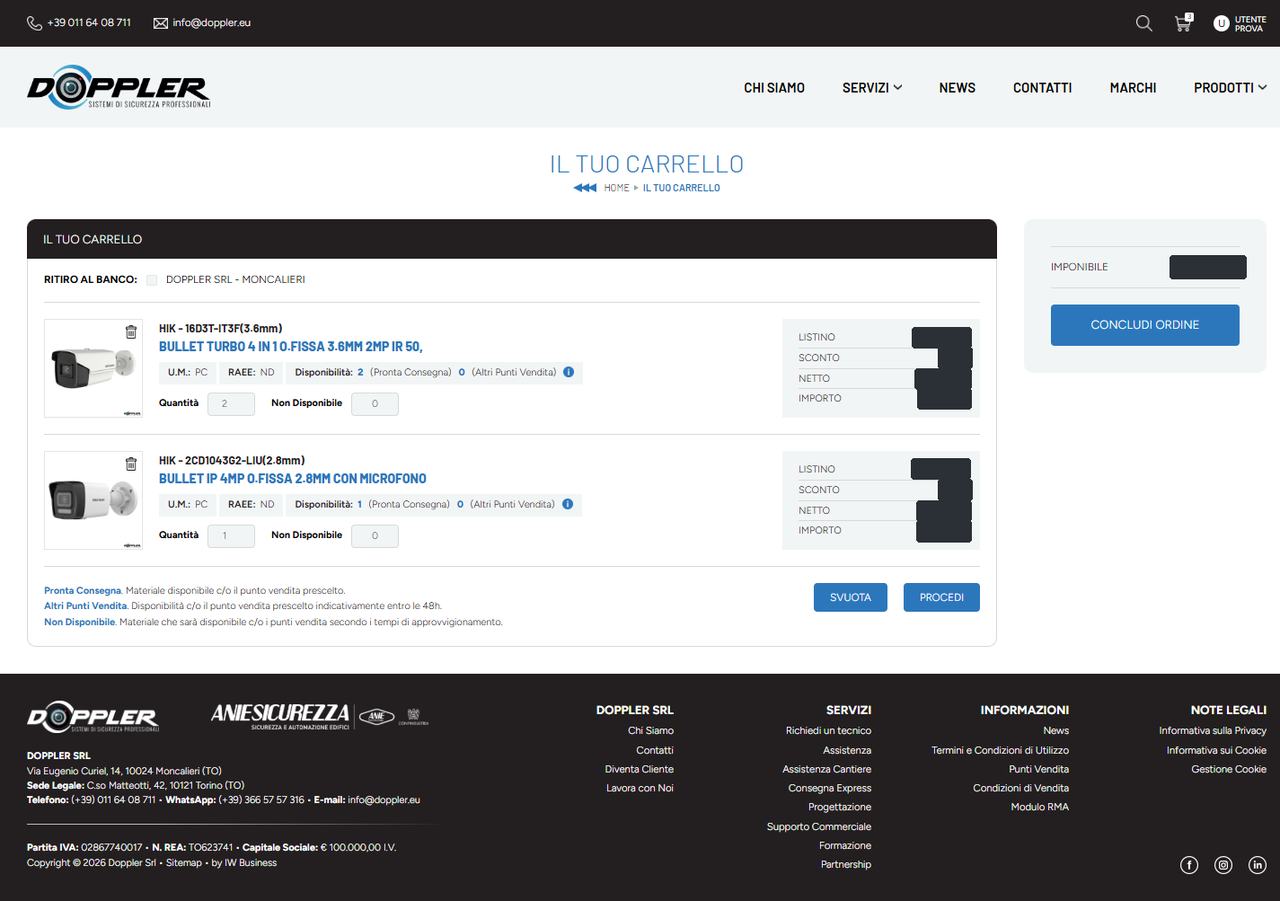Image resolution: width=1280 pixels, height=901 pixels.
Task: Delete HIK-2CD1043G2-LIU item via trash icon
Action: coord(131,464)
